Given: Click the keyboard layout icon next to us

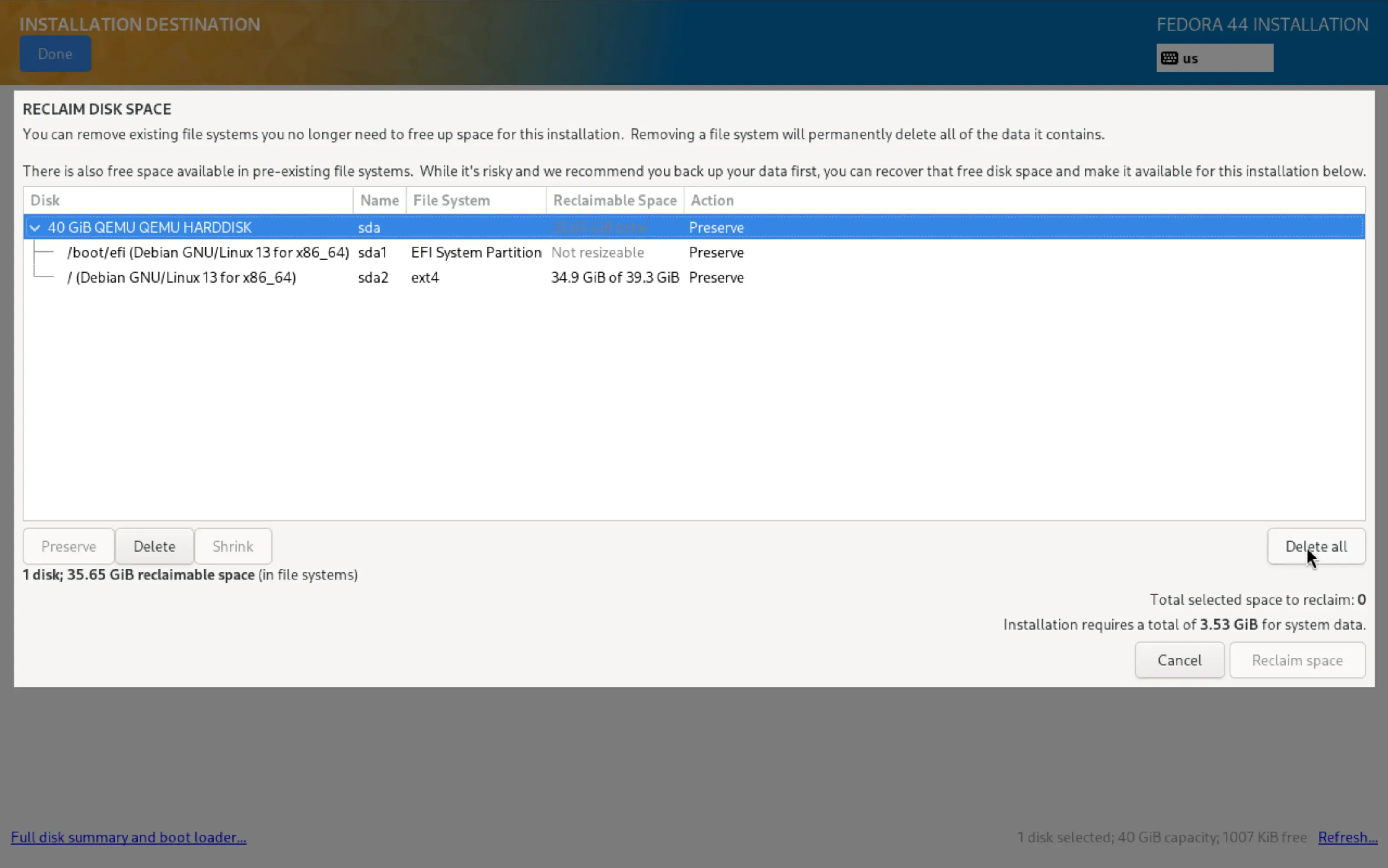Looking at the screenshot, I should click(x=1169, y=58).
